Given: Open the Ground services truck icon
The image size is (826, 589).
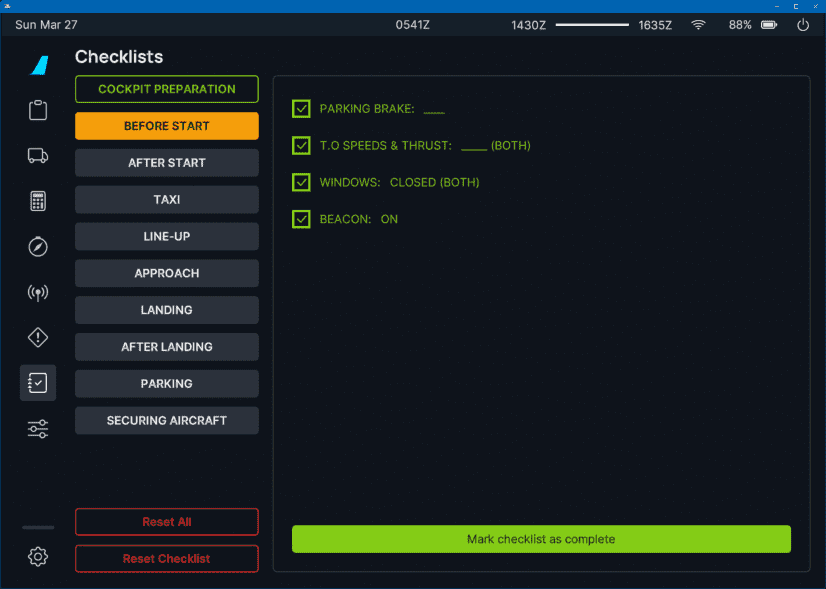Looking at the screenshot, I should pos(38,155).
